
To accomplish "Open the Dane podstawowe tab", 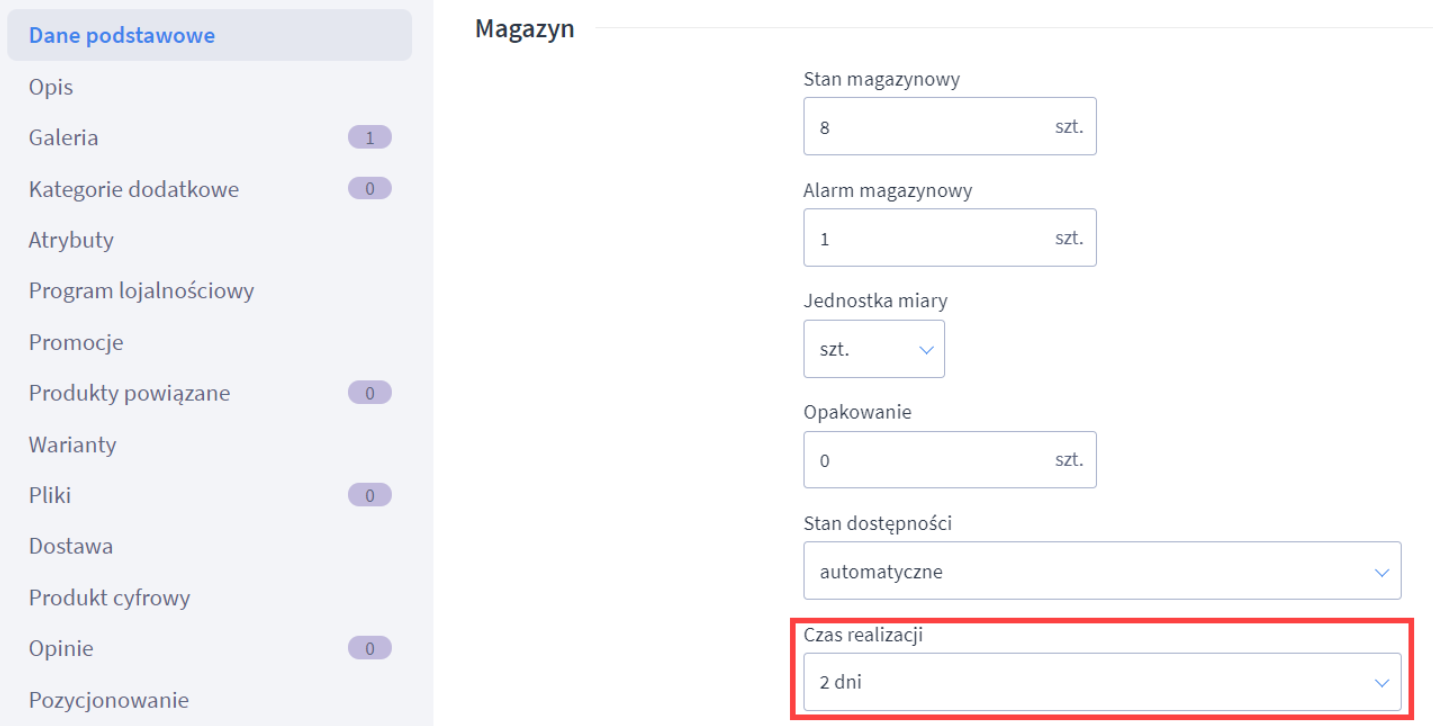I will (121, 35).
